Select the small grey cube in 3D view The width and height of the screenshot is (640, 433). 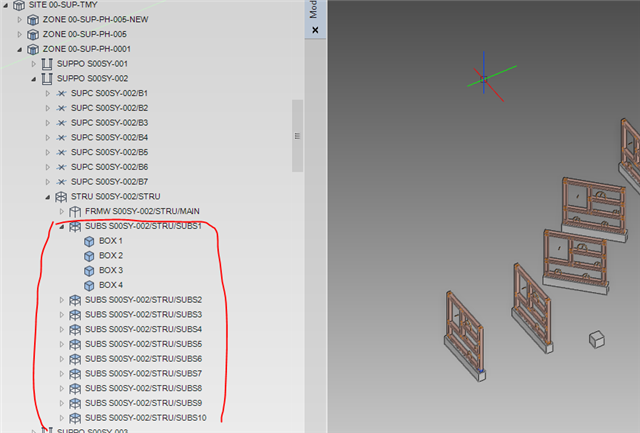pos(597,340)
